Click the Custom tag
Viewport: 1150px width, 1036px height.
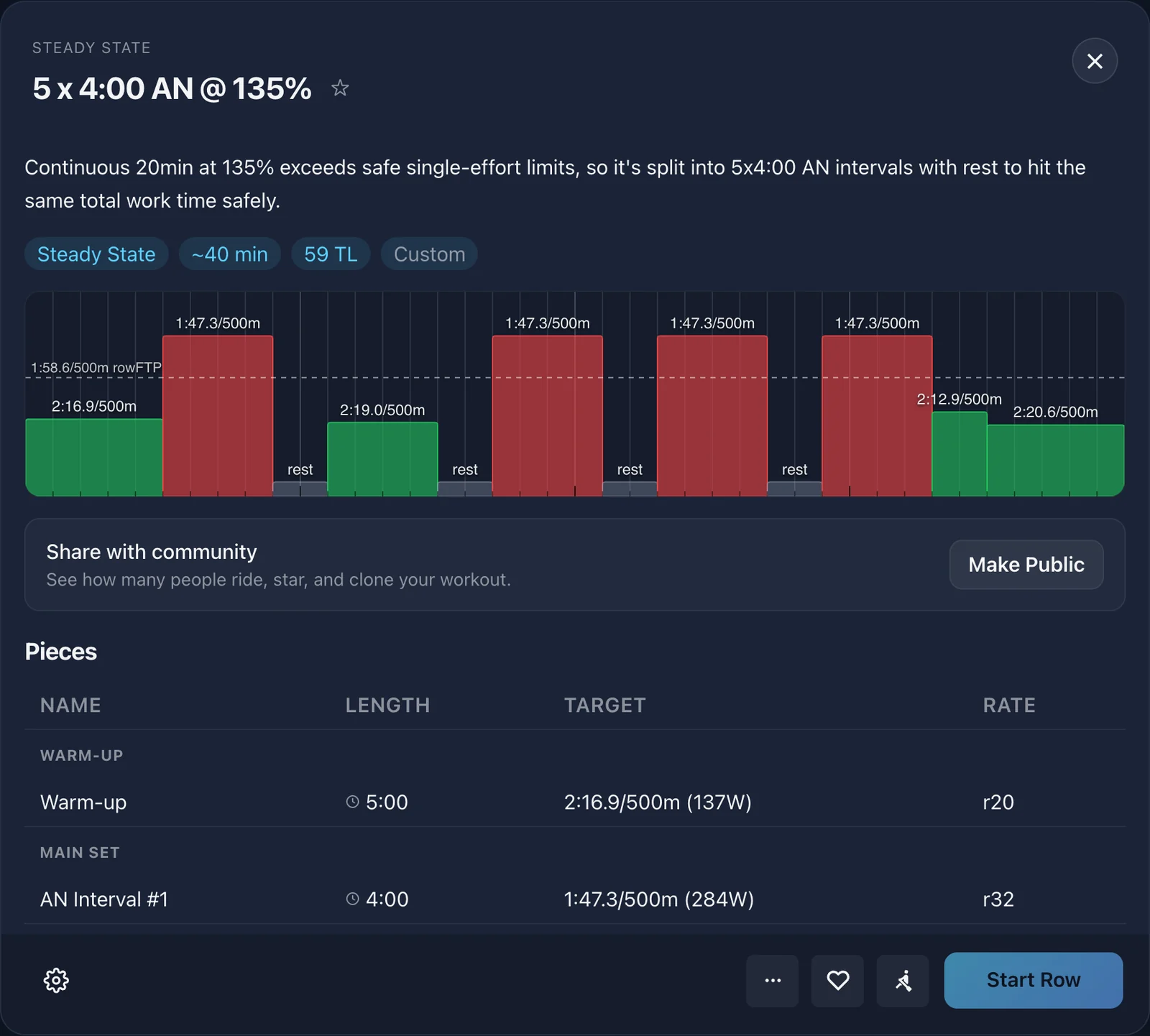point(429,254)
